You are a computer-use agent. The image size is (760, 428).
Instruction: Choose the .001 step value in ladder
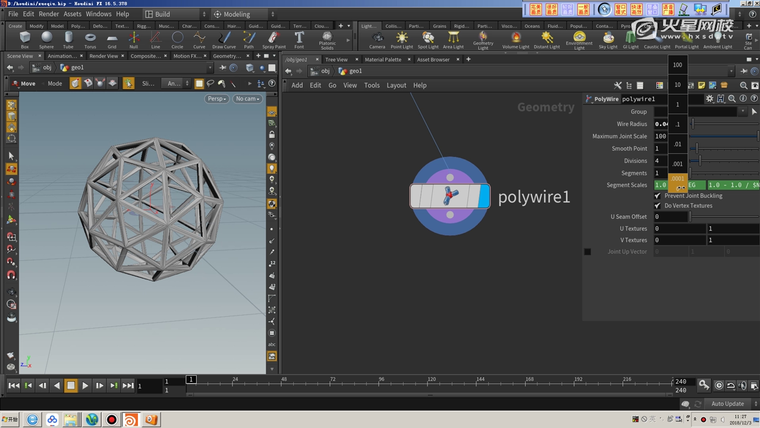click(x=677, y=163)
